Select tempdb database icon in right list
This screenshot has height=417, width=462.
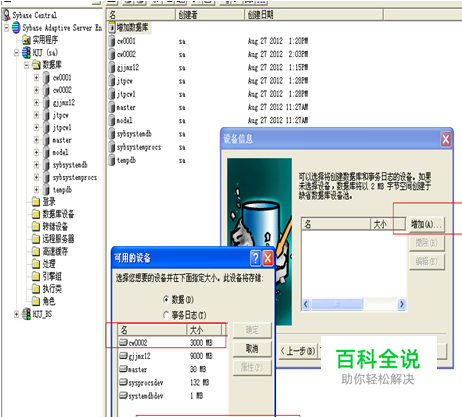coord(112,160)
